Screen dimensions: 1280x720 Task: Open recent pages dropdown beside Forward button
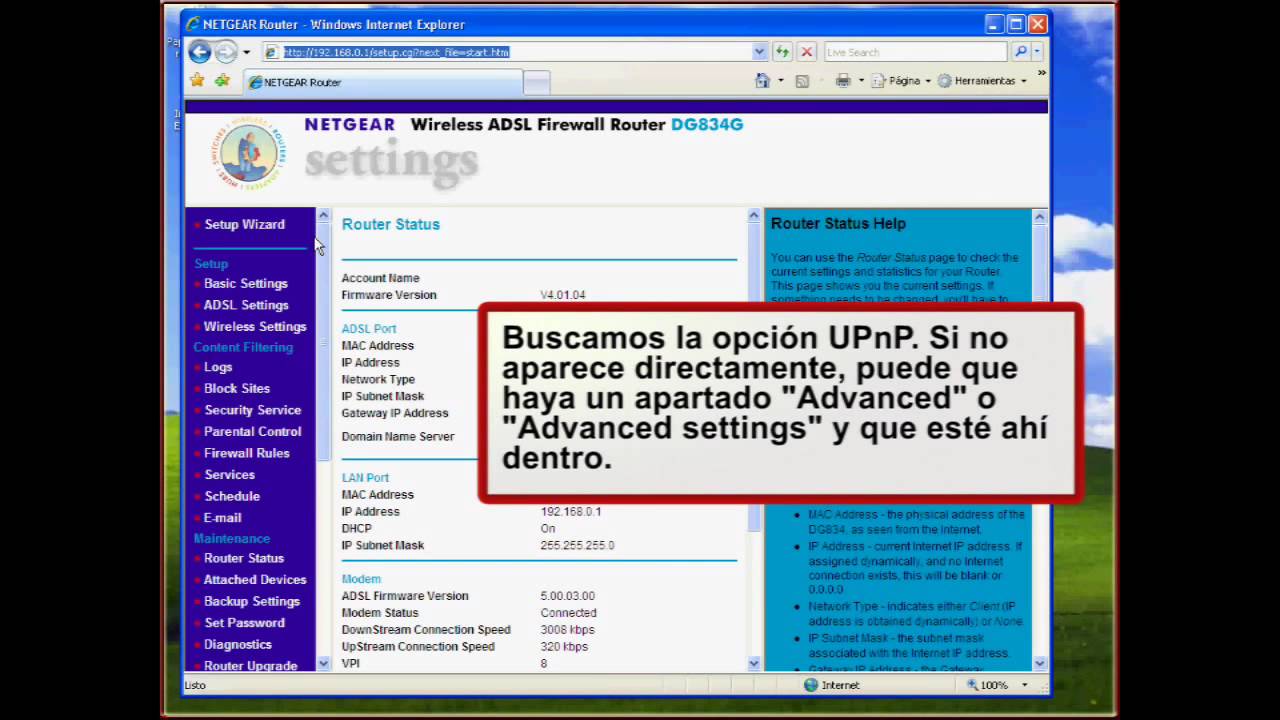click(x=247, y=52)
